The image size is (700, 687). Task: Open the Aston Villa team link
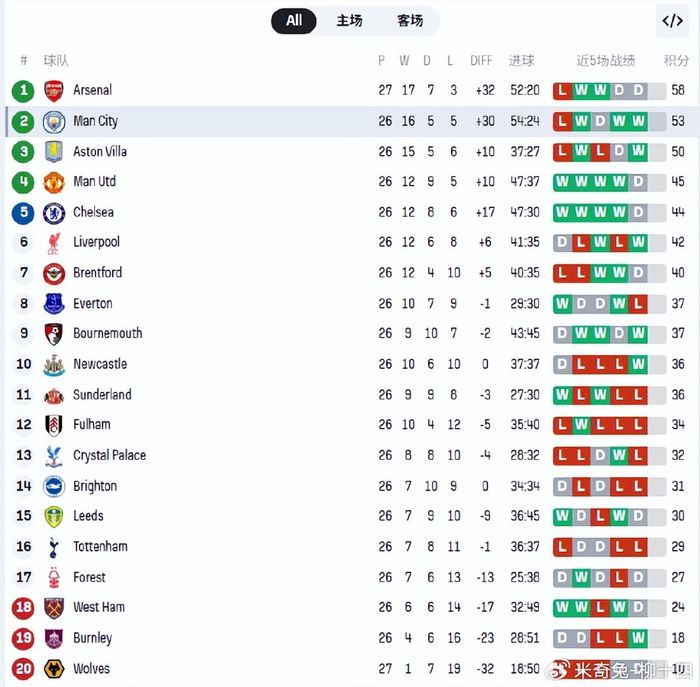(100, 152)
